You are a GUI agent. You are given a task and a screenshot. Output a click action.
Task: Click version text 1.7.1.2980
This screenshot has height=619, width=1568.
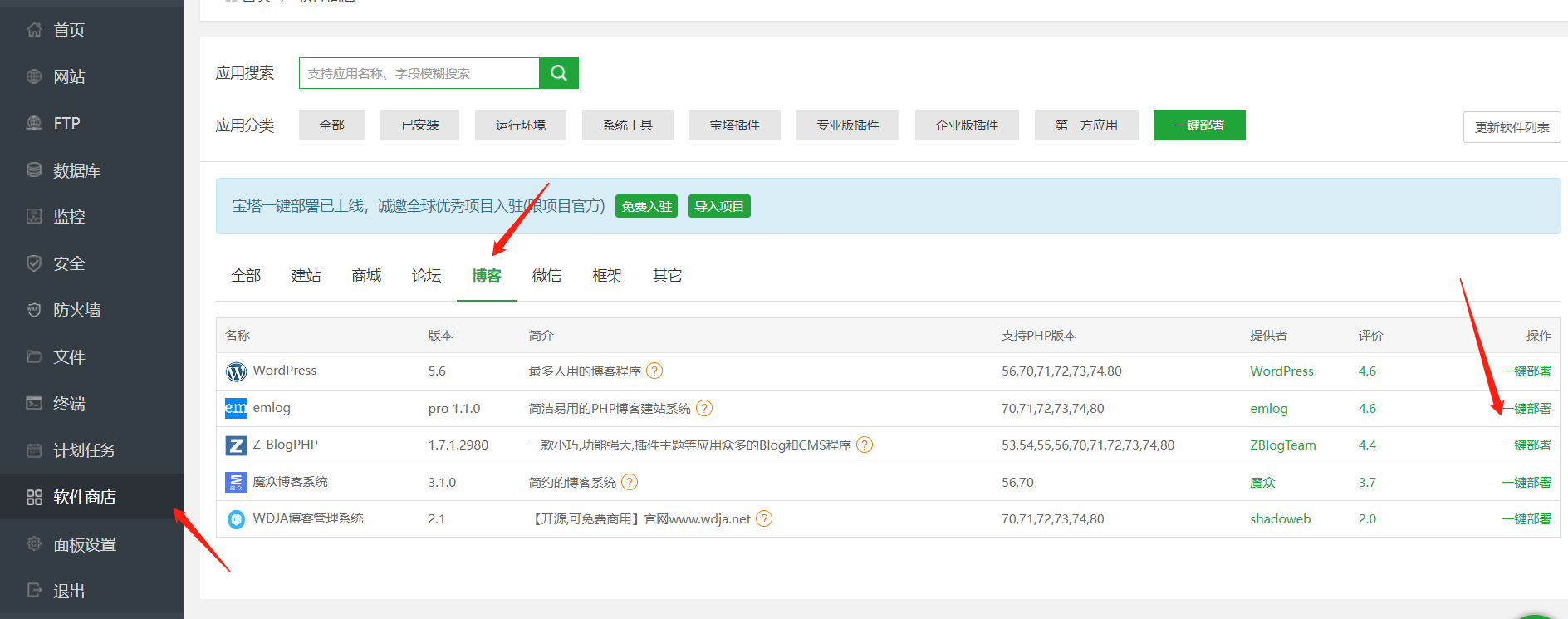(x=458, y=445)
